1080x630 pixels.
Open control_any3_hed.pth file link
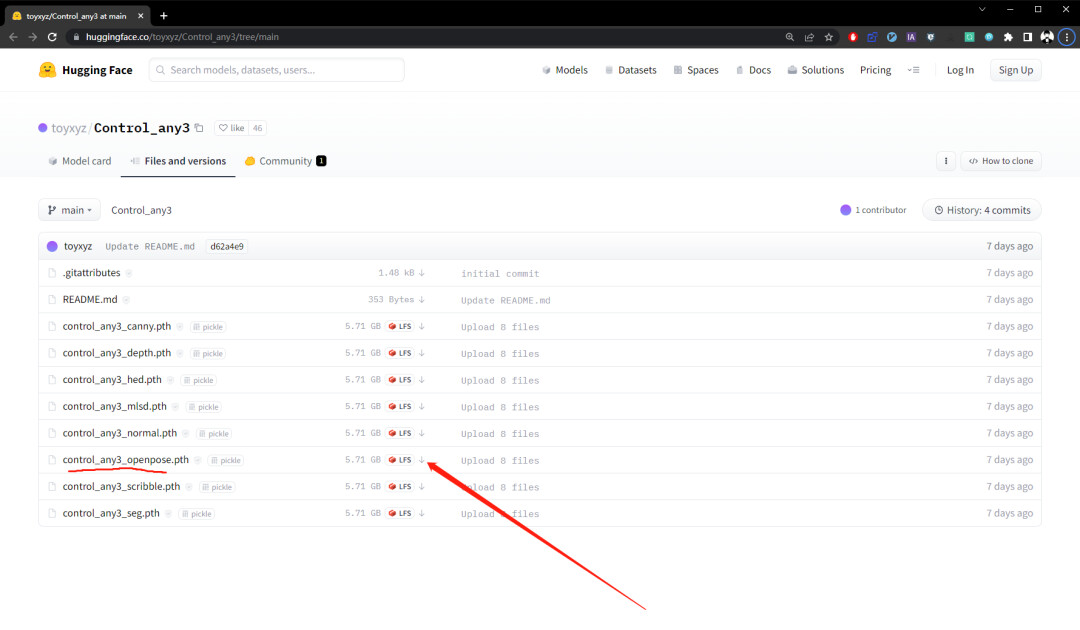pyautogui.click(x=112, y=379)
